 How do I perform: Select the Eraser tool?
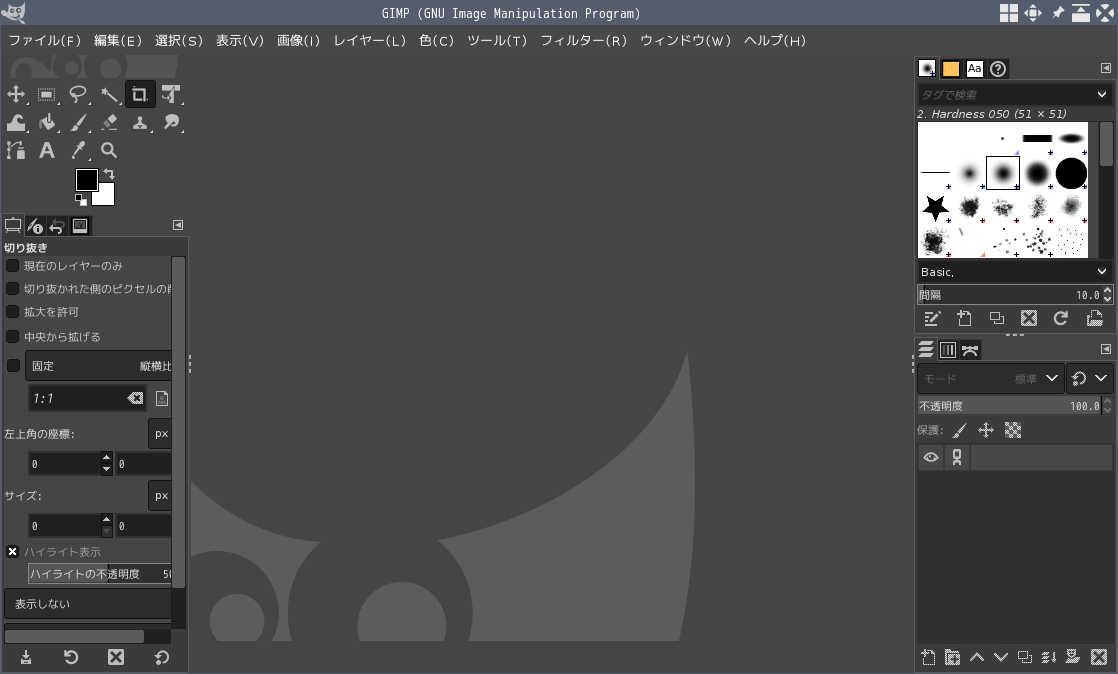point(109,123)
